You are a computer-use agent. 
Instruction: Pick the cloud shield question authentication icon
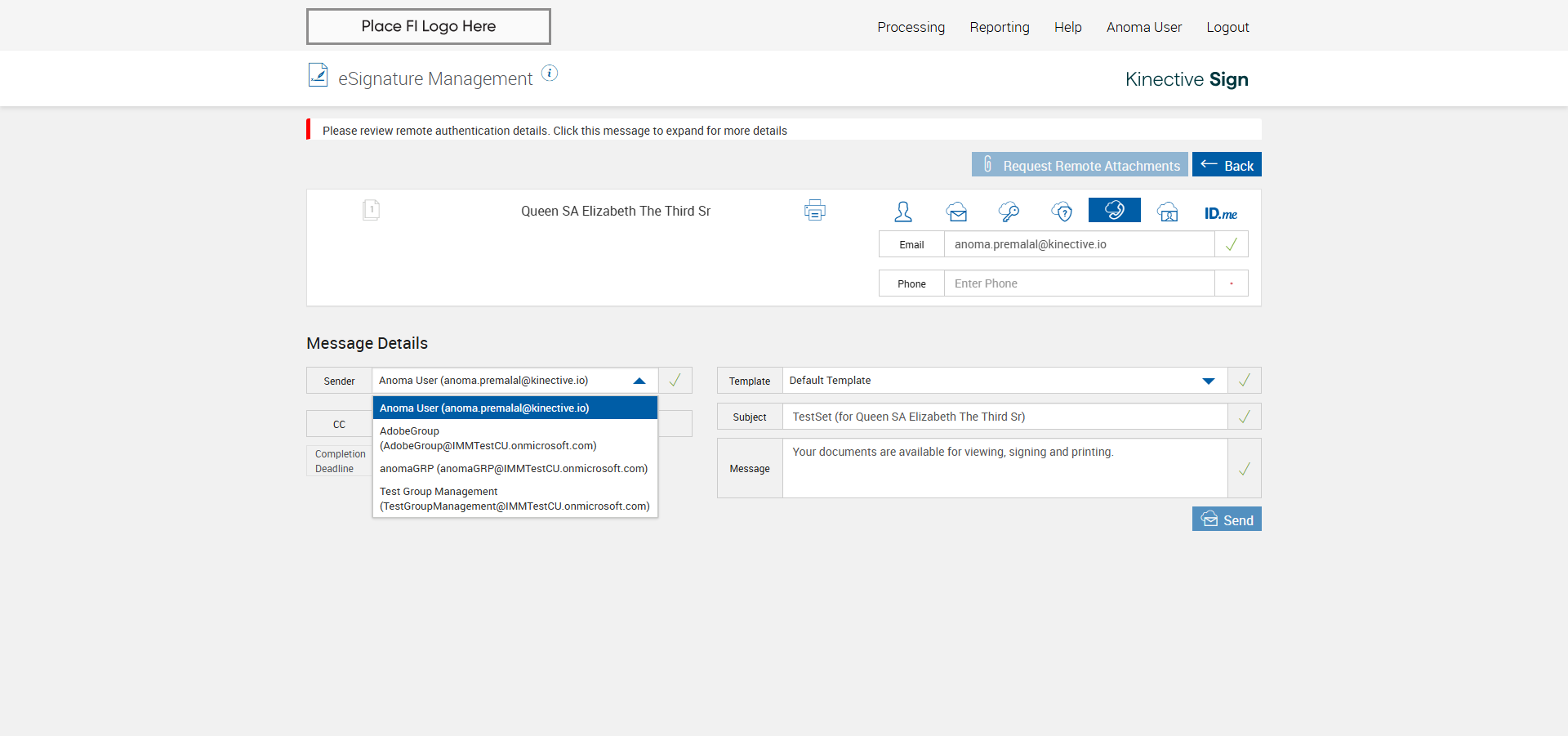click(1062, 212)
